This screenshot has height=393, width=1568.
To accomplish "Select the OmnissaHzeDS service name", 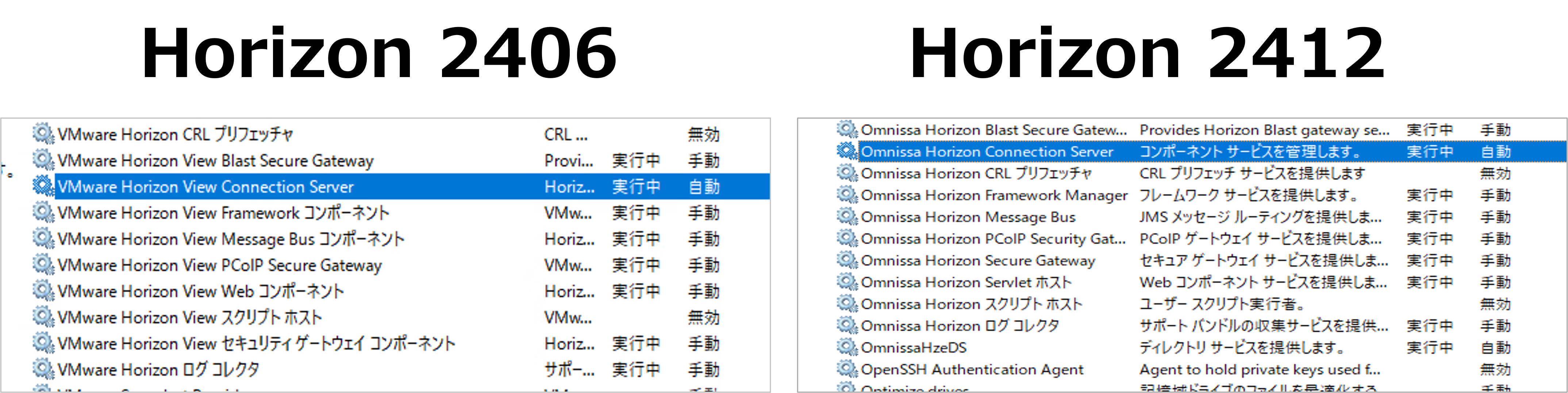I will 914,348.
